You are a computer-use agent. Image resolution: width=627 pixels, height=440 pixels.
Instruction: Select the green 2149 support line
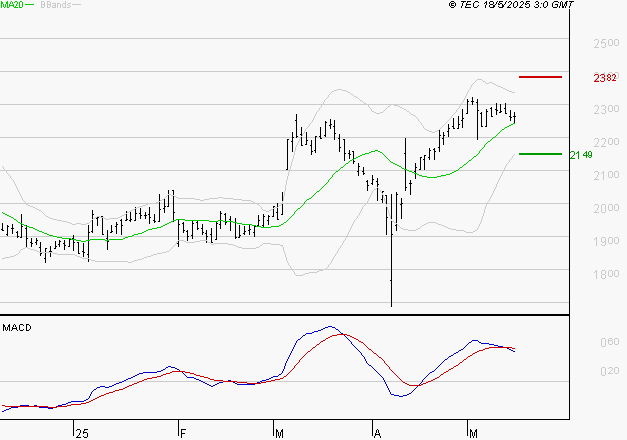click(x=540, y=154)
